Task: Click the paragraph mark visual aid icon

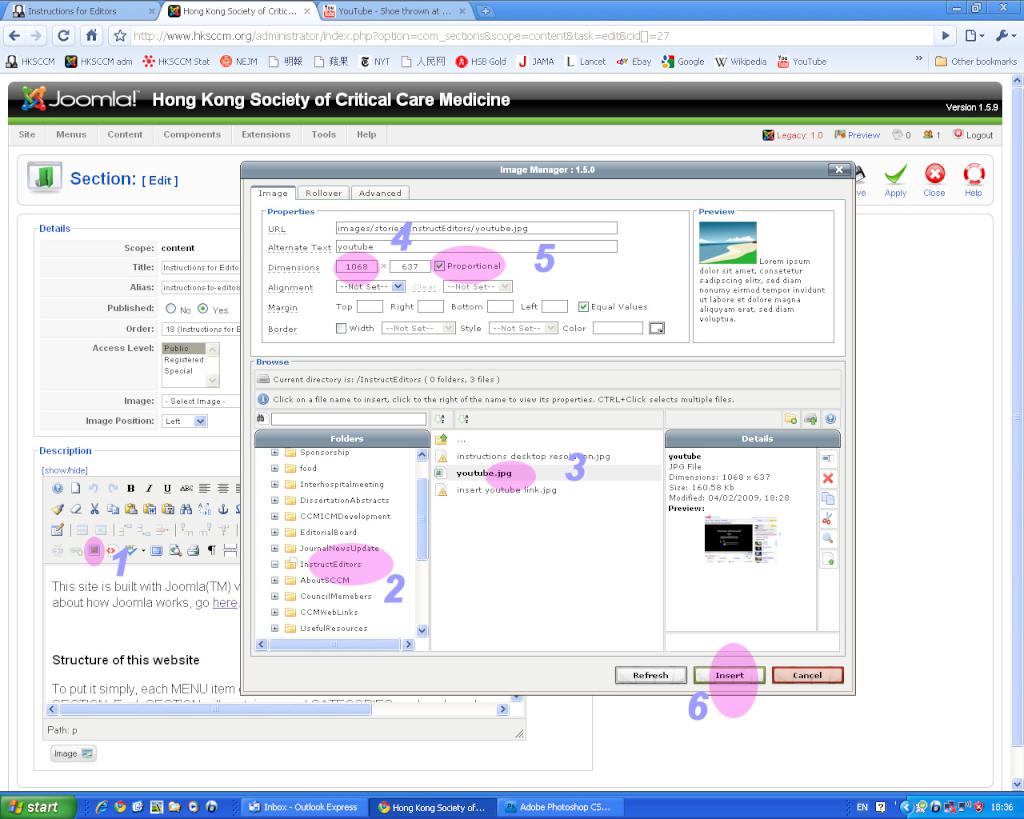Action: (x=212, y=551)
